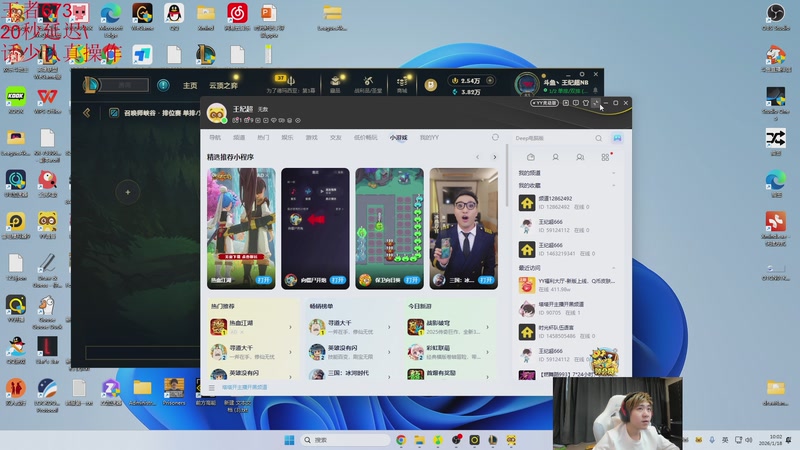The image size is (800, 450).
Task: Click the search magnifier icon in YY
Action: click(x=598, y=138)
